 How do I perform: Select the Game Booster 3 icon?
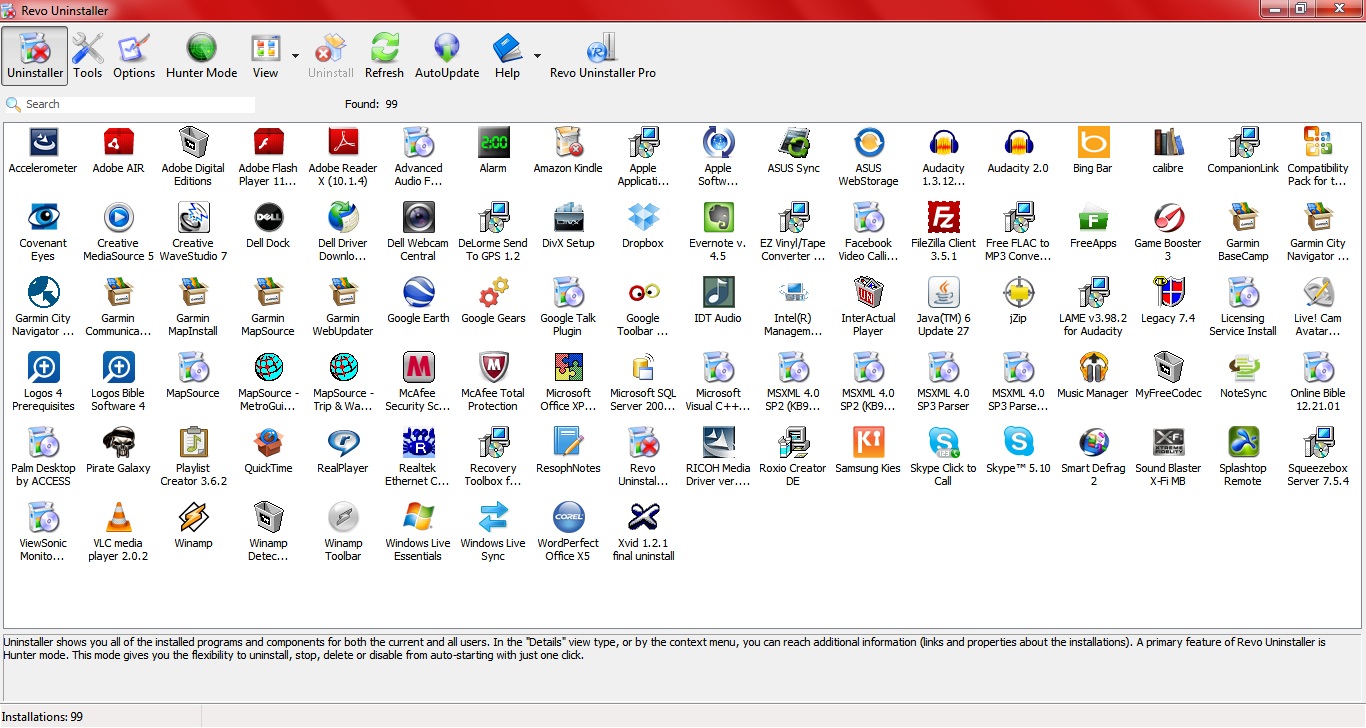[x=1168, y=218]
